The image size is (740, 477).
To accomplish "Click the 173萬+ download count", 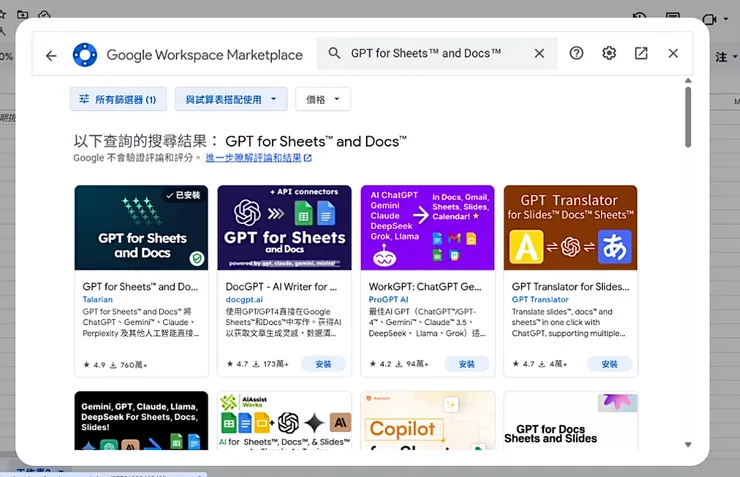I will point(276,364).
